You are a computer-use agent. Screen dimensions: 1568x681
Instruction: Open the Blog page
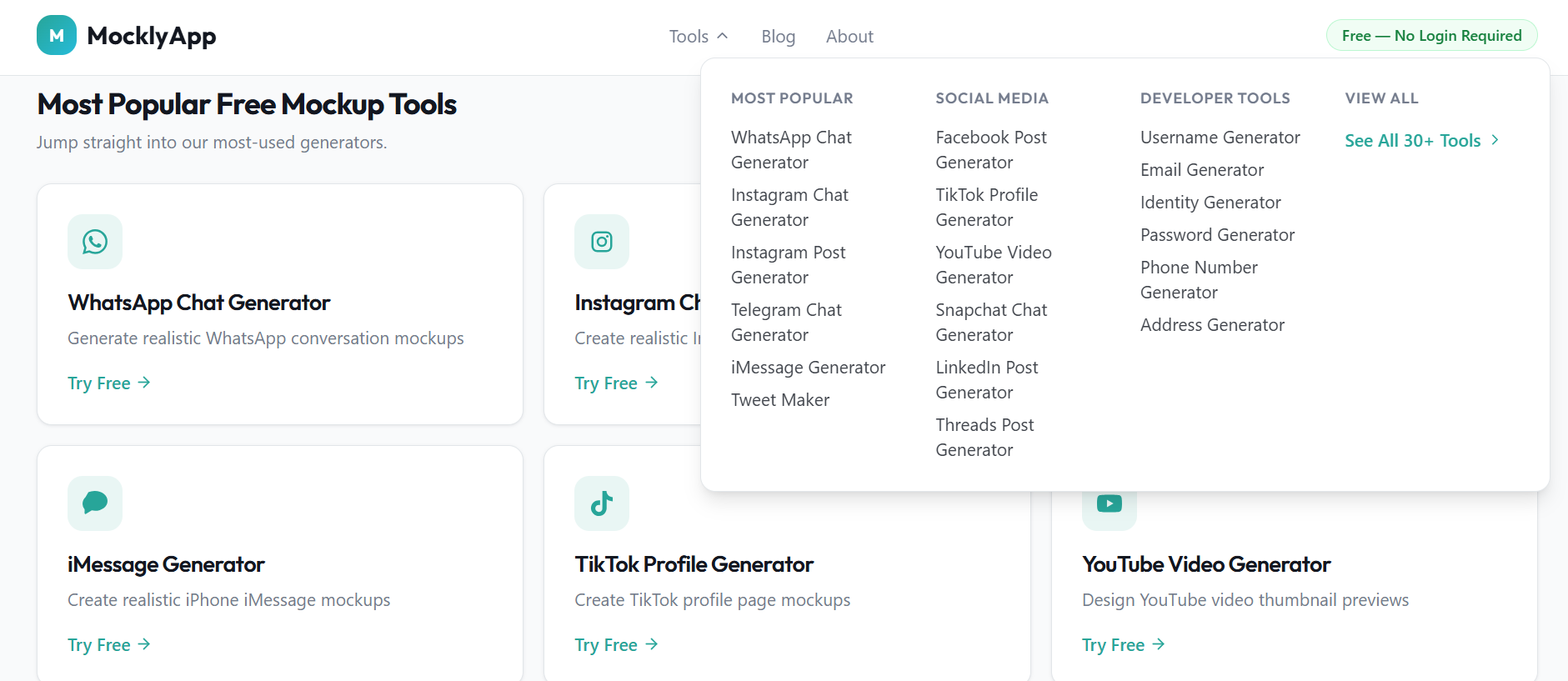[778, 36]
